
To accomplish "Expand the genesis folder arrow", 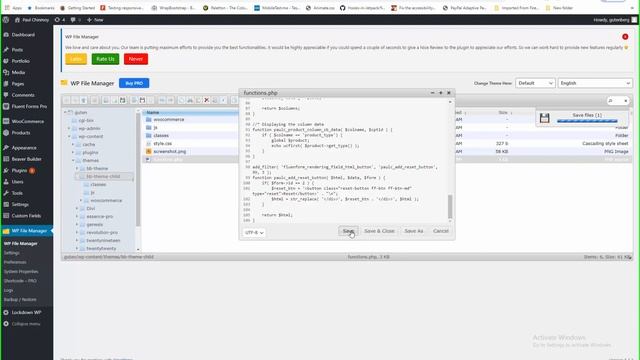I will pos(77,224).
